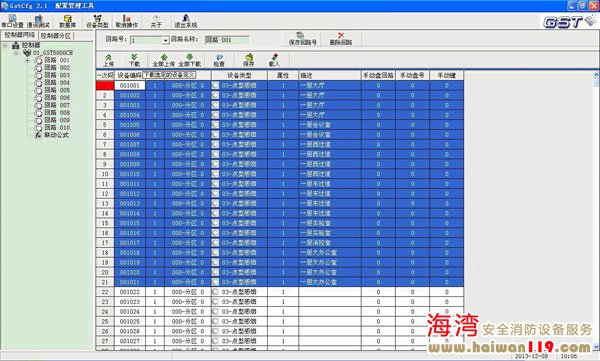Select row header number 12
600x361 pixels.
[105, 194]
